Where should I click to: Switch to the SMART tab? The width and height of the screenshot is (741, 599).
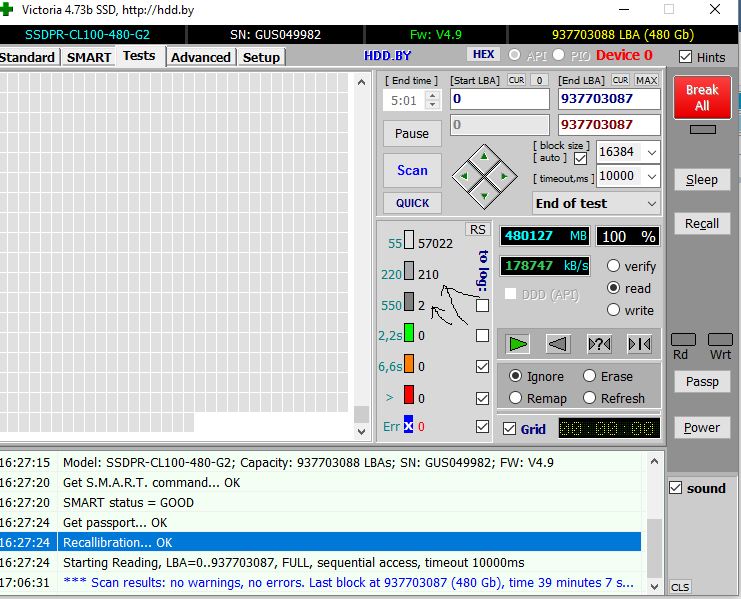pyautogui.click(x=89, y=57)
